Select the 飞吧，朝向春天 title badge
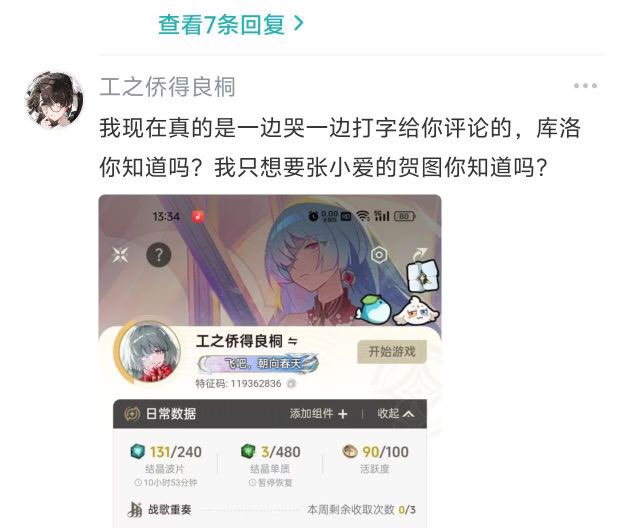The image size is (630, 528). (258, 363)
